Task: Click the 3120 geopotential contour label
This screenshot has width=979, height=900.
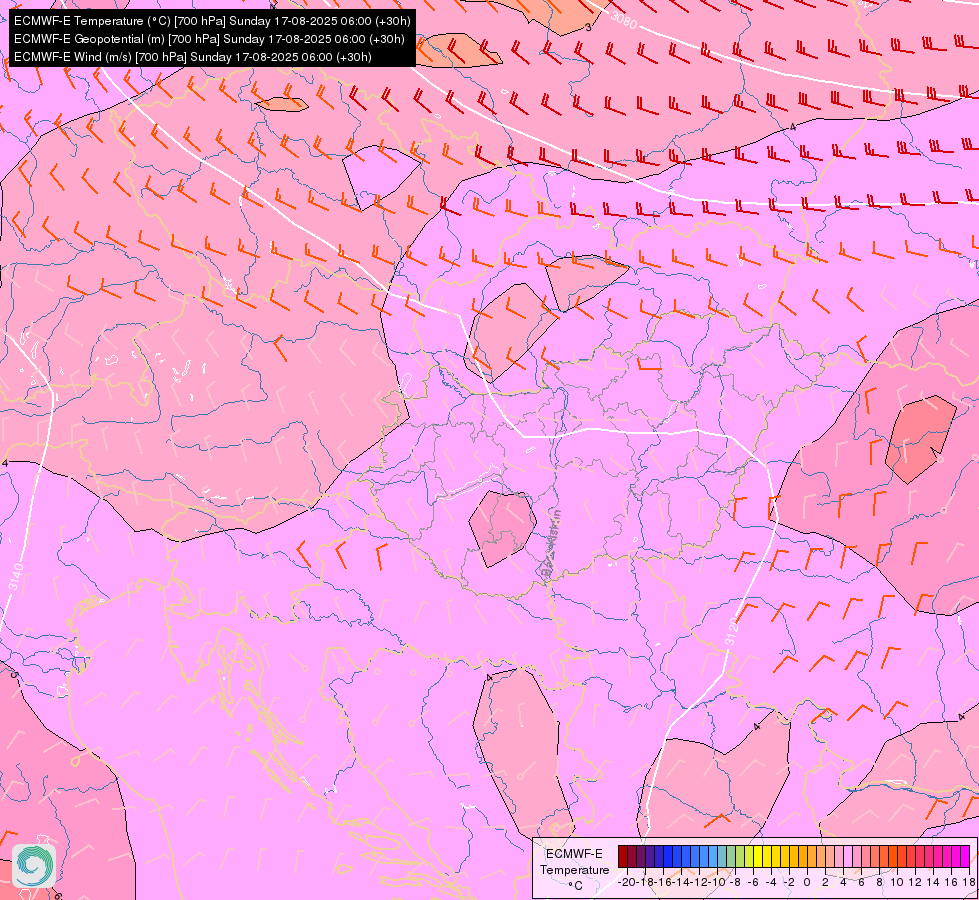Action: (x=732, y=631)
